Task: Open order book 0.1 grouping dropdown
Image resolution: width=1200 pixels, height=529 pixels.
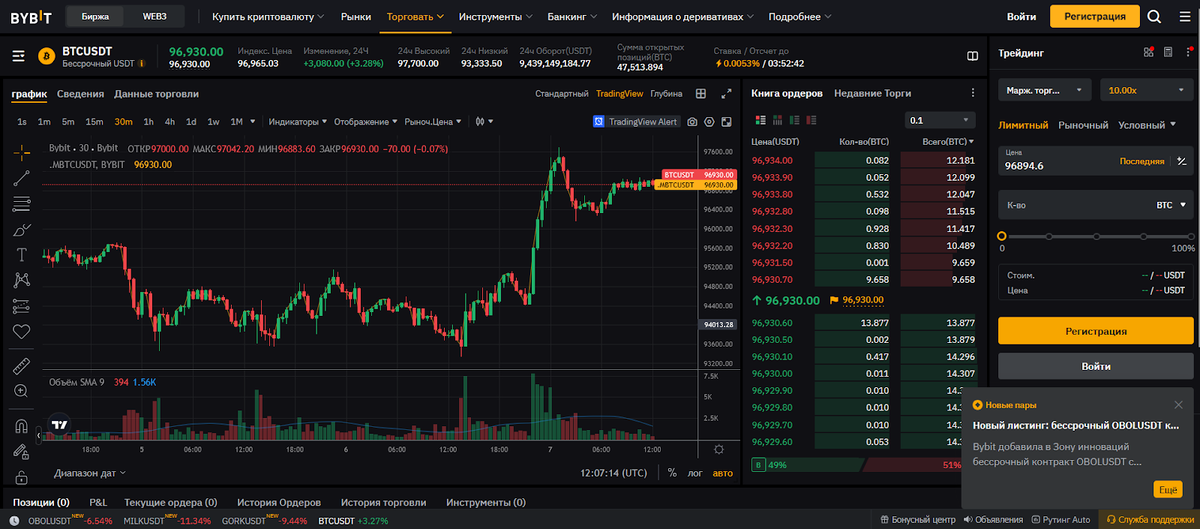Action: pos(939,120)
